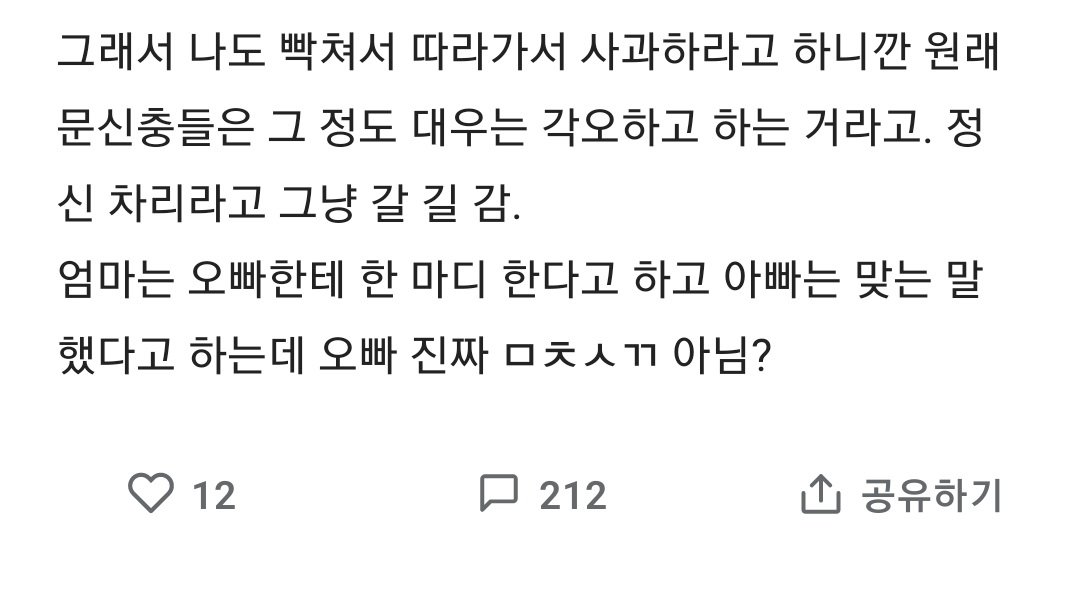
Task: Click the first text line starting 그래서 나도
Action: click(522, 50)
